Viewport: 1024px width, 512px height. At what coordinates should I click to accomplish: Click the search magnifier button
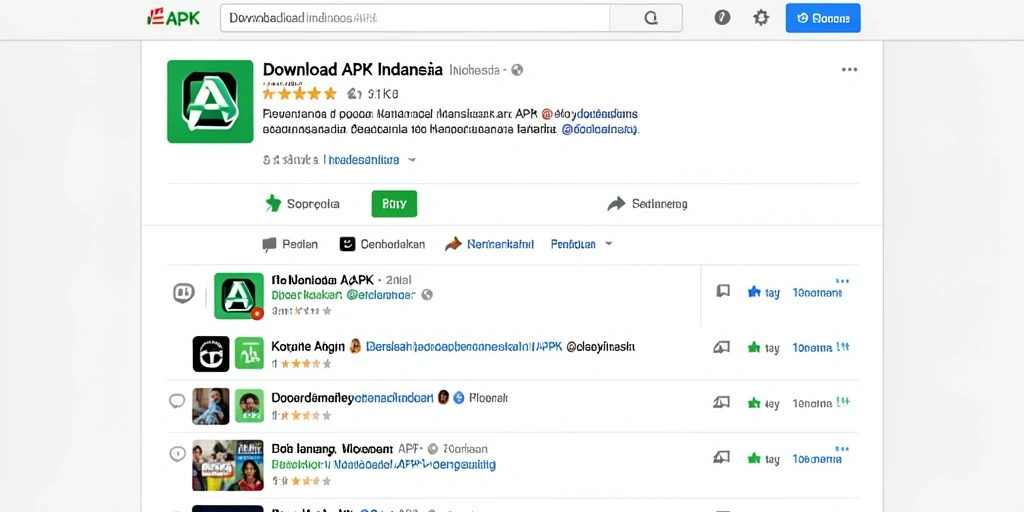650,18
